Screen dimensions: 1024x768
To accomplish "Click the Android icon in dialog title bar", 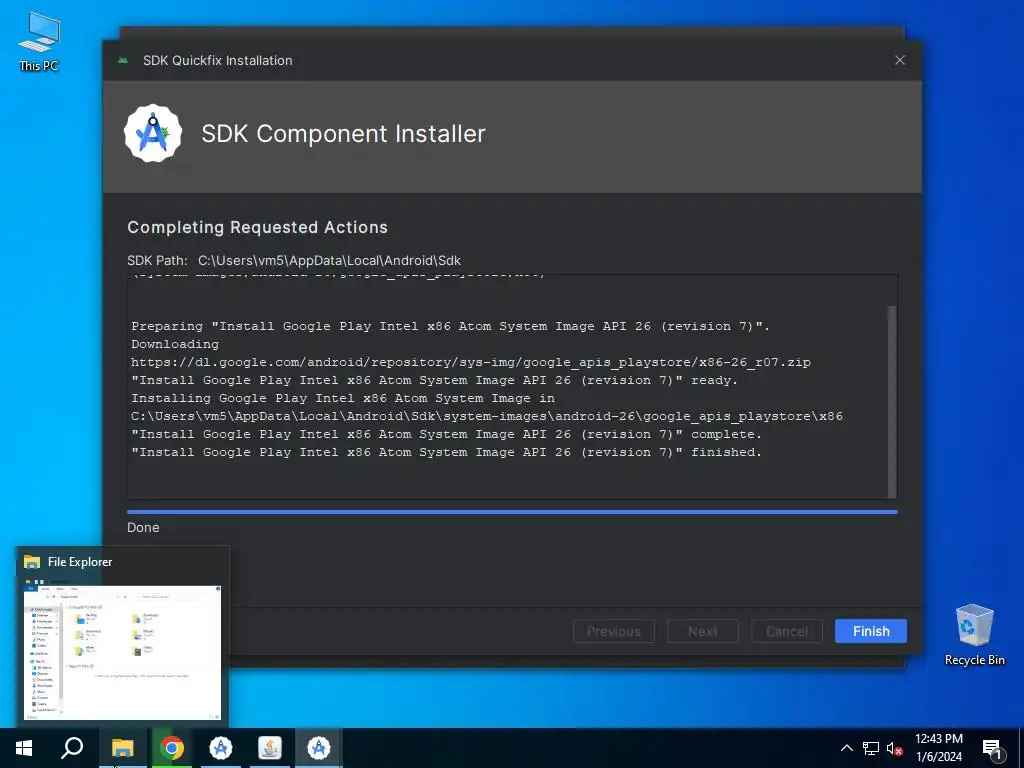I will (122, 60).
